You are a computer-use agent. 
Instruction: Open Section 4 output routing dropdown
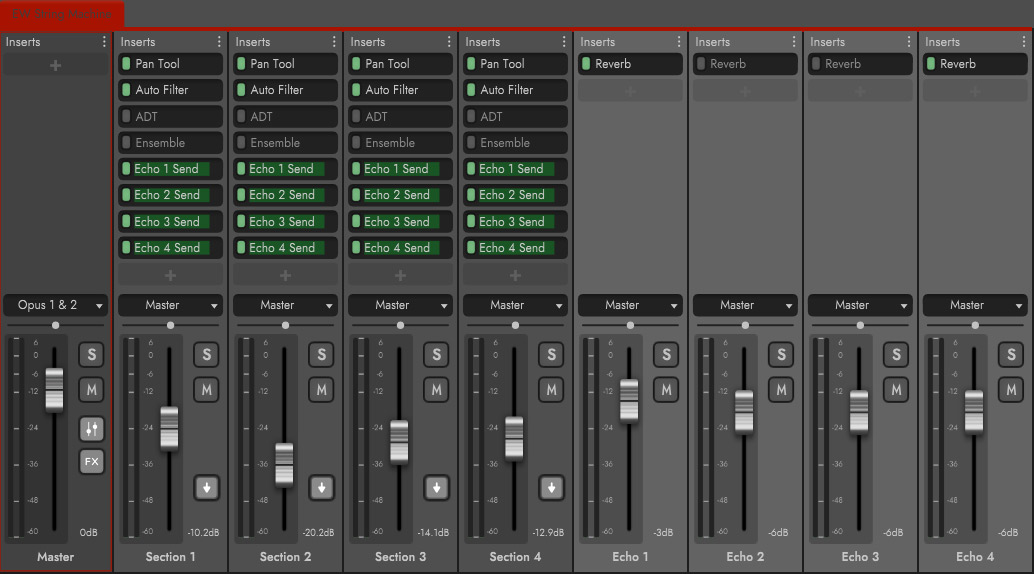515,305
